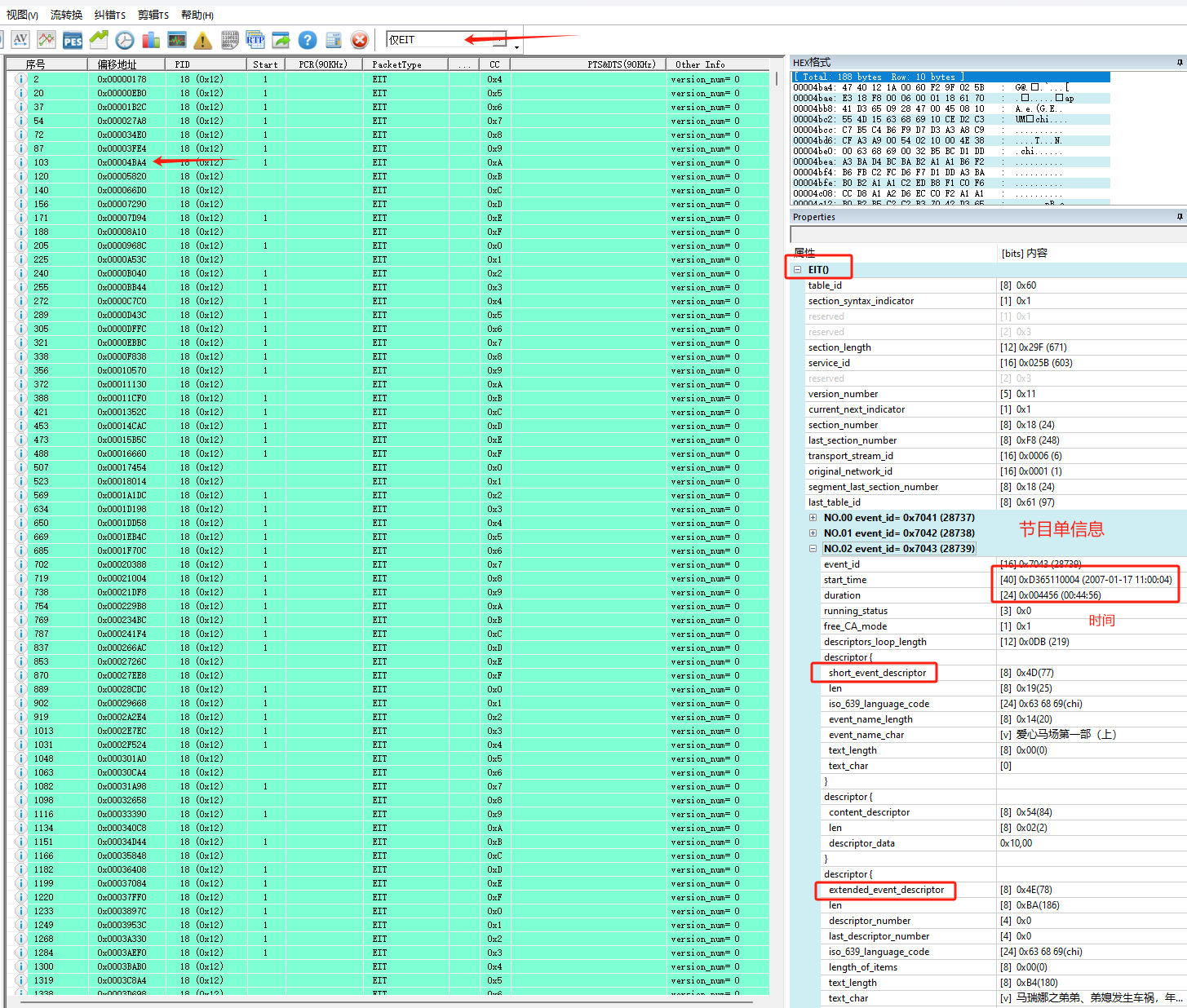The image size is (1187, 1008).
Task: Sort by PID column header
Action: [206, 64]
